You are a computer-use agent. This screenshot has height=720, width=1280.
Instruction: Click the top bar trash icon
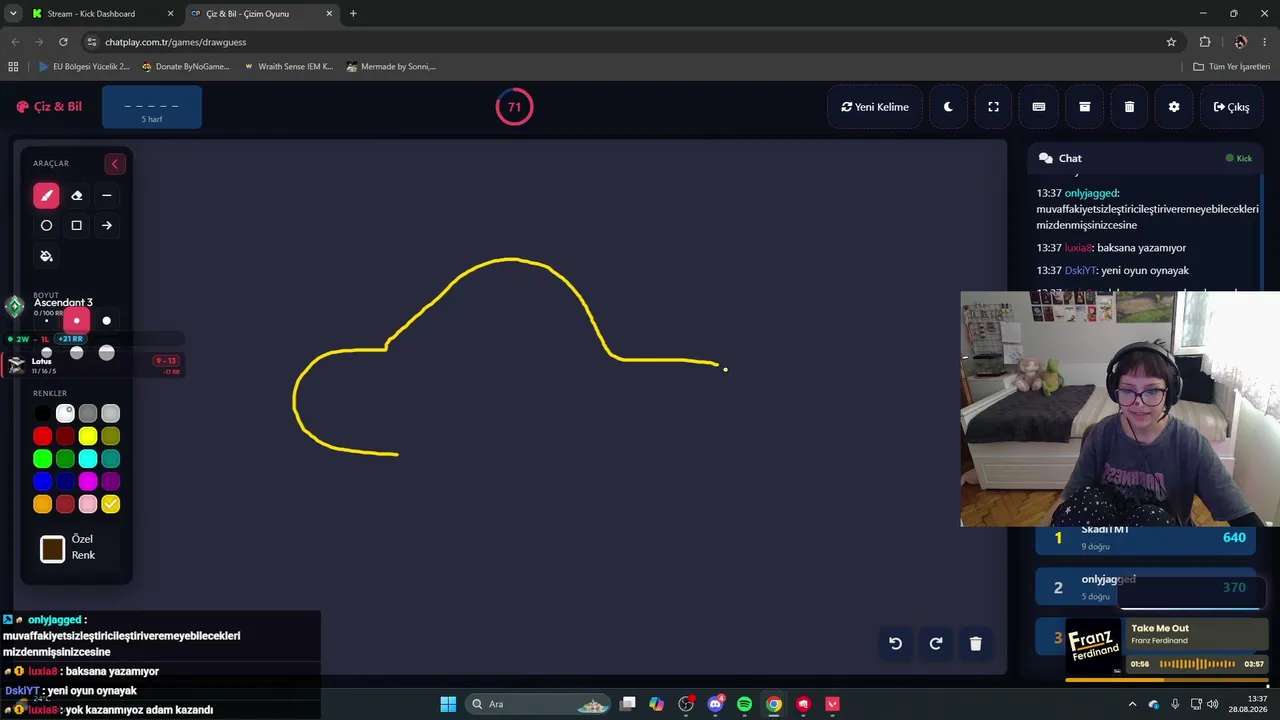tap(1129, 107)
